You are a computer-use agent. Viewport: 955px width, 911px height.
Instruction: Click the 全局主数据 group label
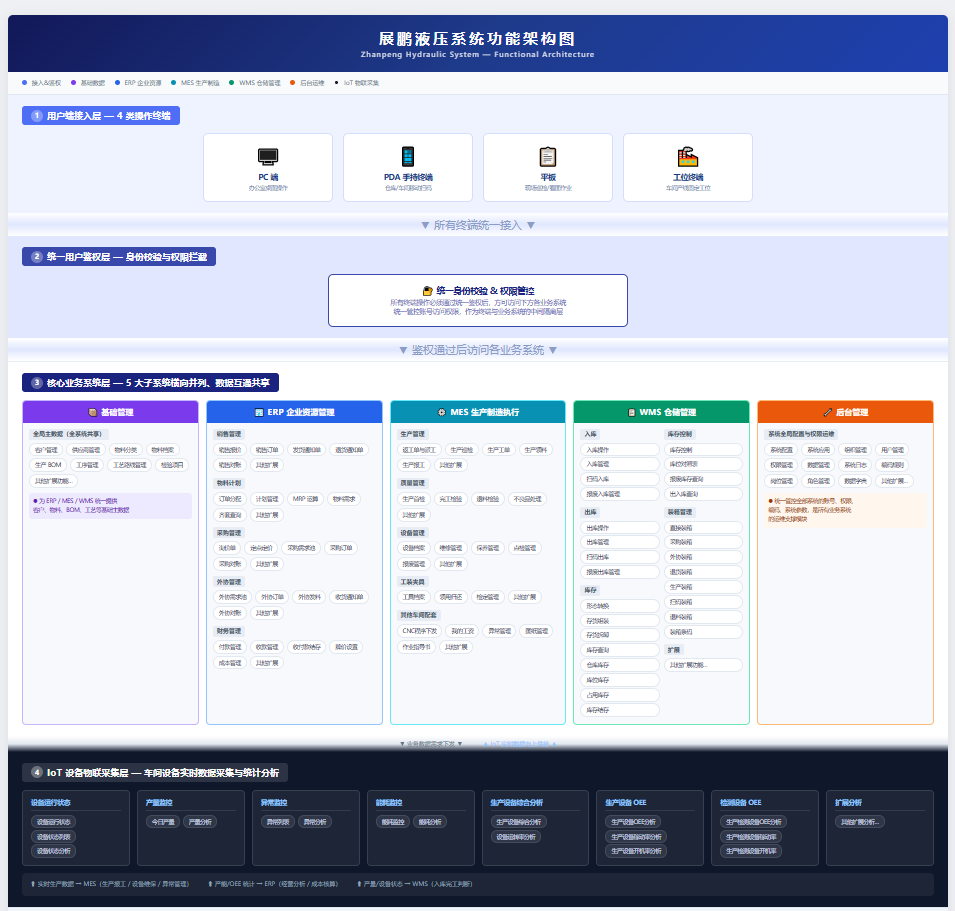(x=67, y=434)
